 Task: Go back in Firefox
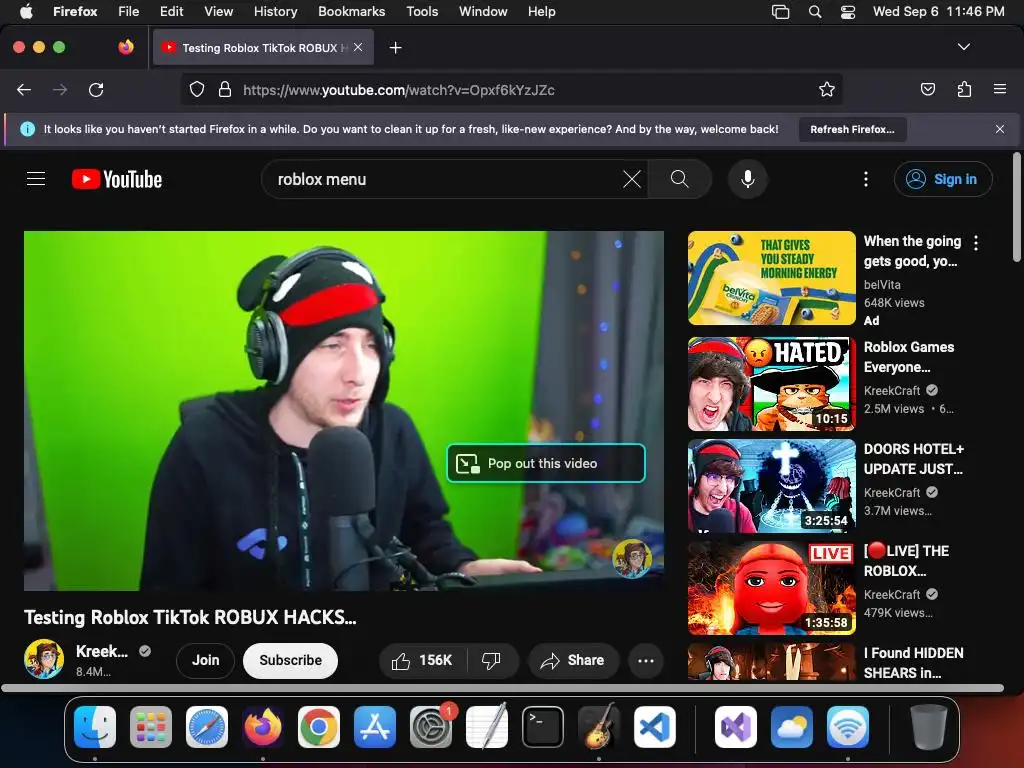click(24, 89)
